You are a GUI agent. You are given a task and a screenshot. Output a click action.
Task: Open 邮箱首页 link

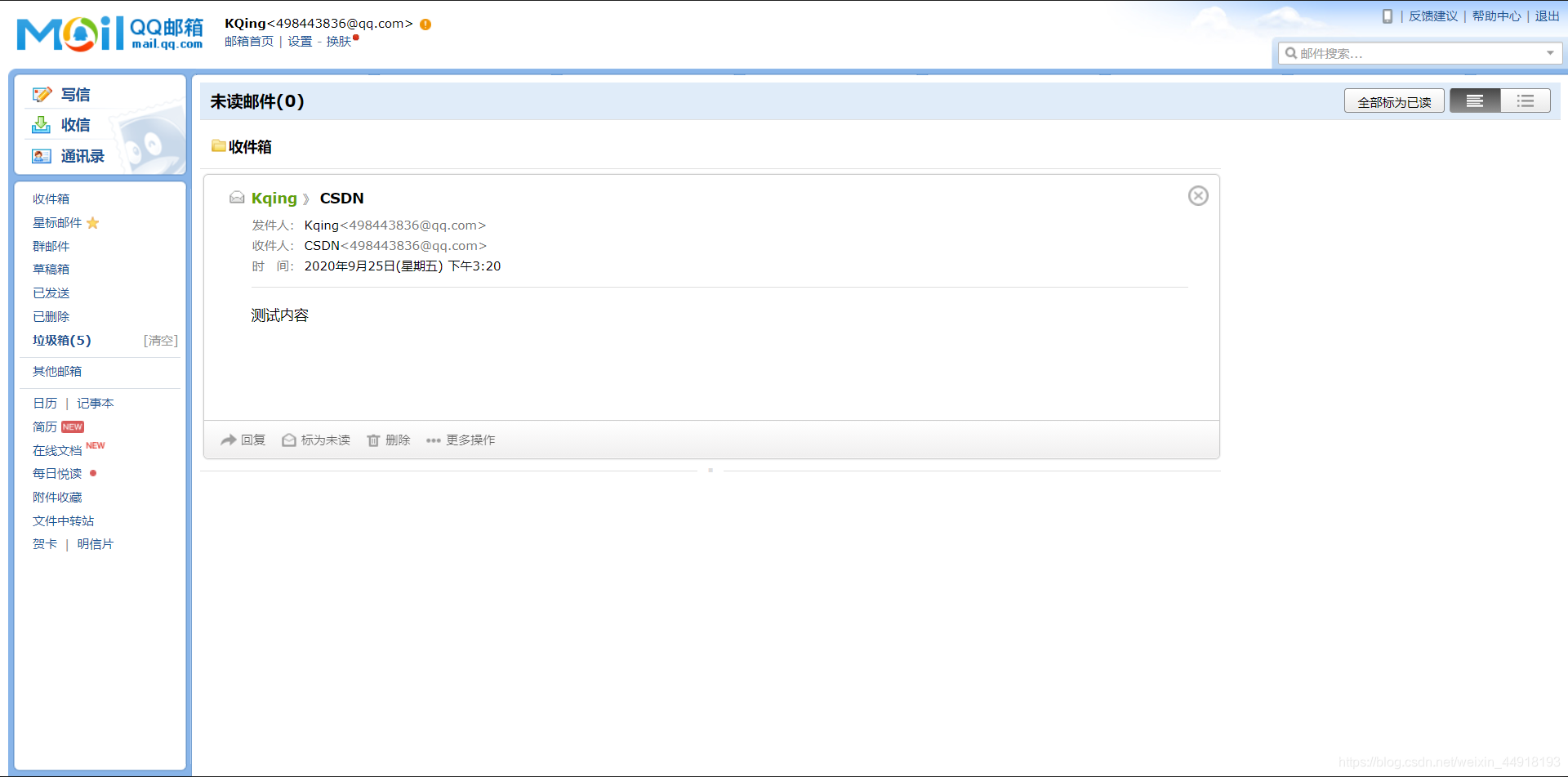point(249,42)
